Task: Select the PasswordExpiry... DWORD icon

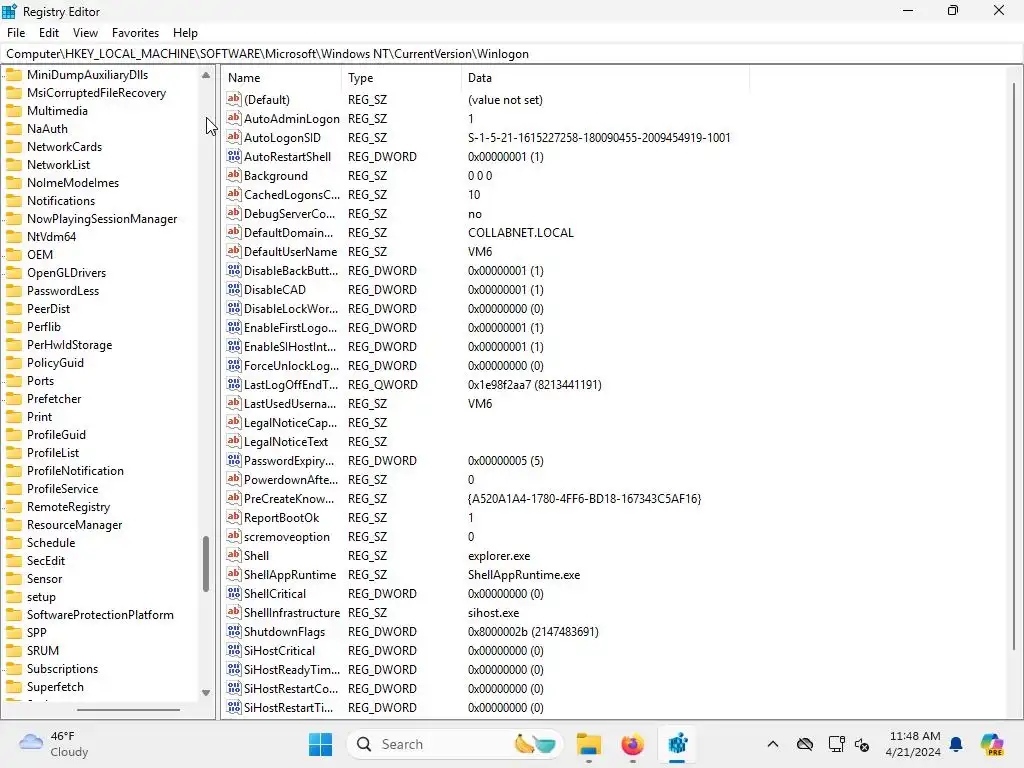Action: pos(234,460)
